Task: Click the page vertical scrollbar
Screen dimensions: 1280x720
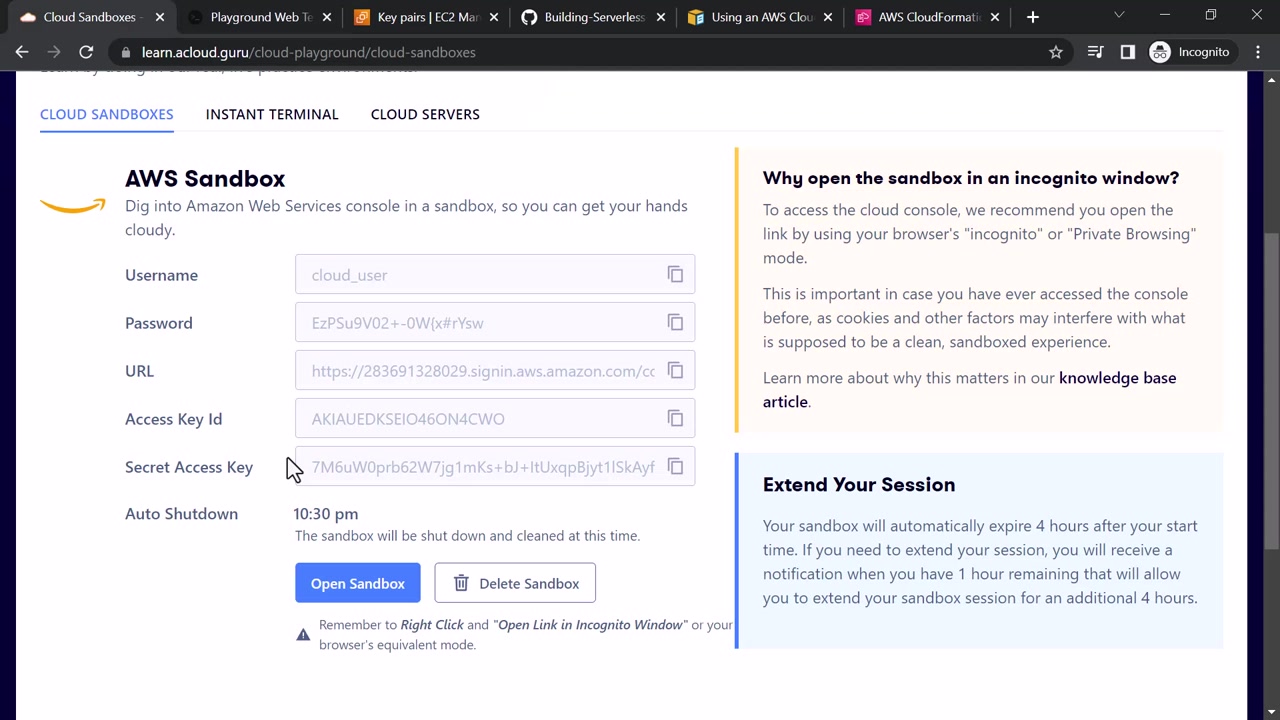Action: (x=1272, y=390)
